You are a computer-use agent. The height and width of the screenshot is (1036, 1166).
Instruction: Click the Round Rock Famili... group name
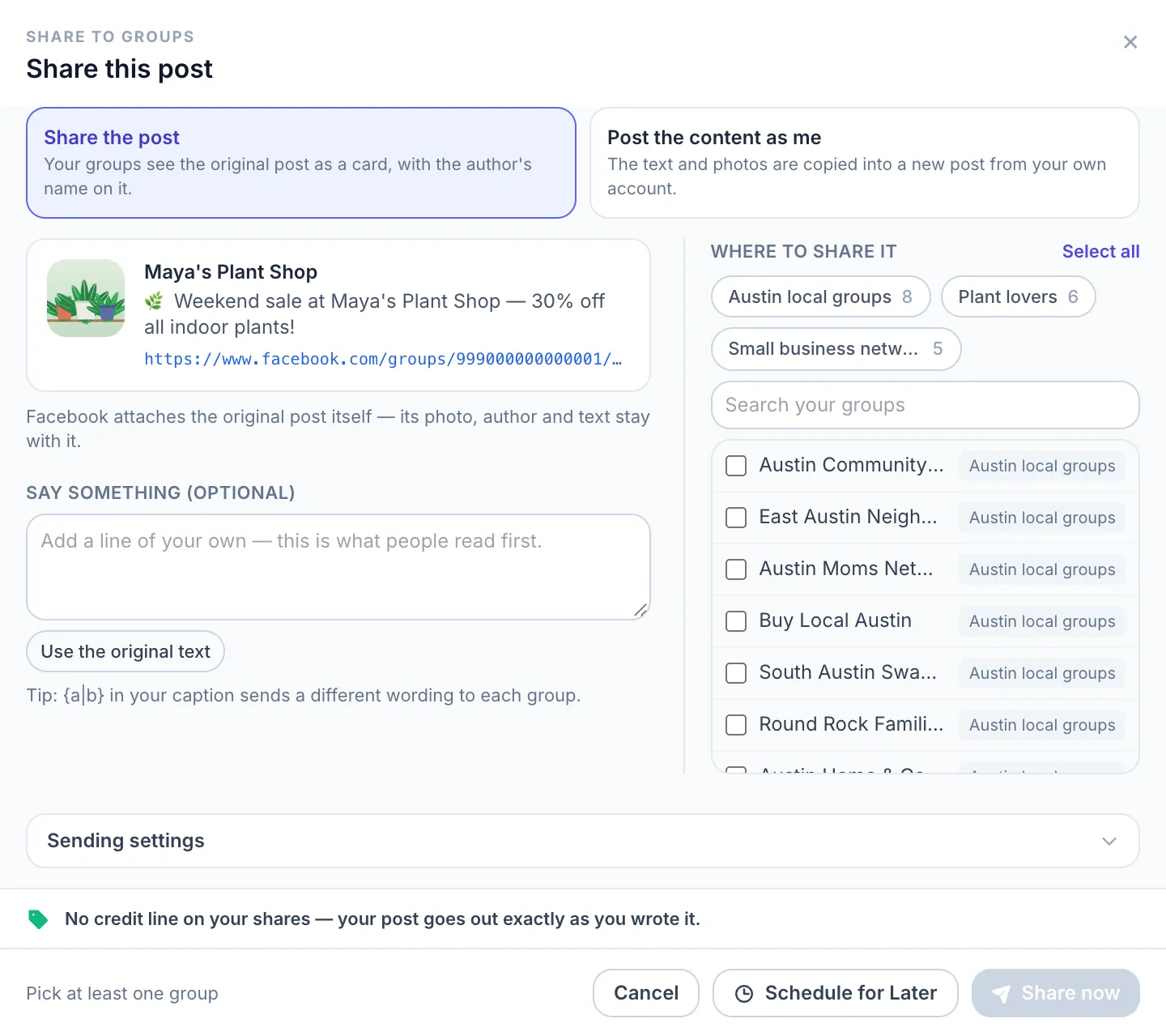point(851,724)
